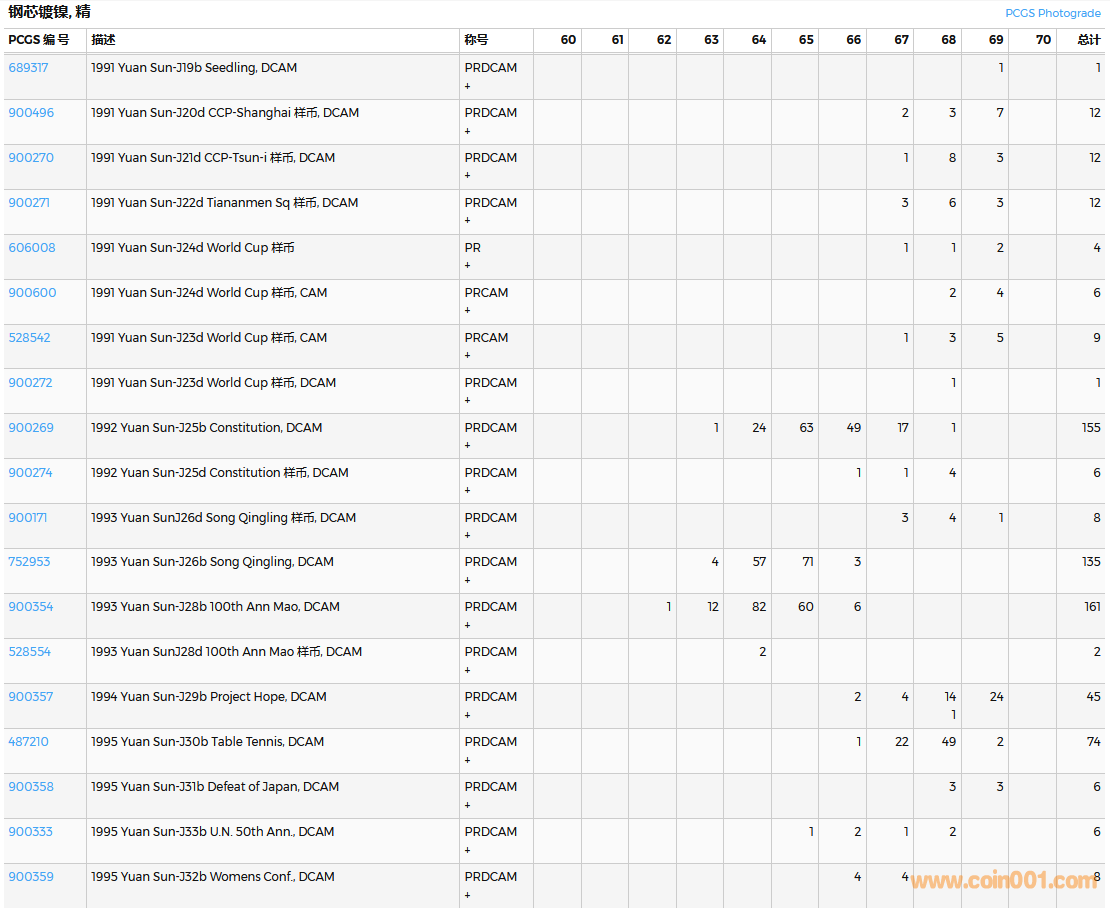Select PCGS number 606008 link

pos(32,248)
